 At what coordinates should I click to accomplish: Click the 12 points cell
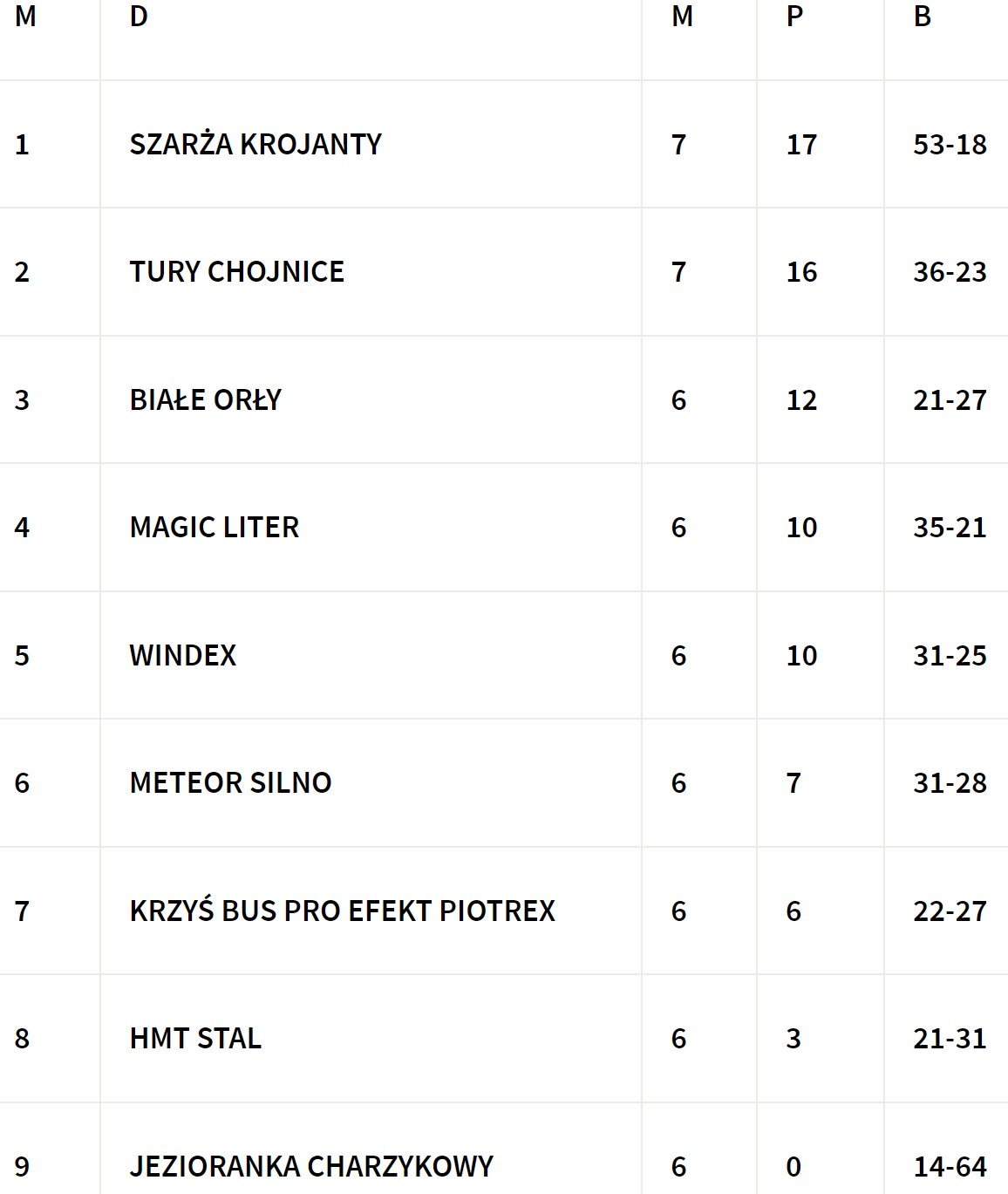click(x=801, y=399)
